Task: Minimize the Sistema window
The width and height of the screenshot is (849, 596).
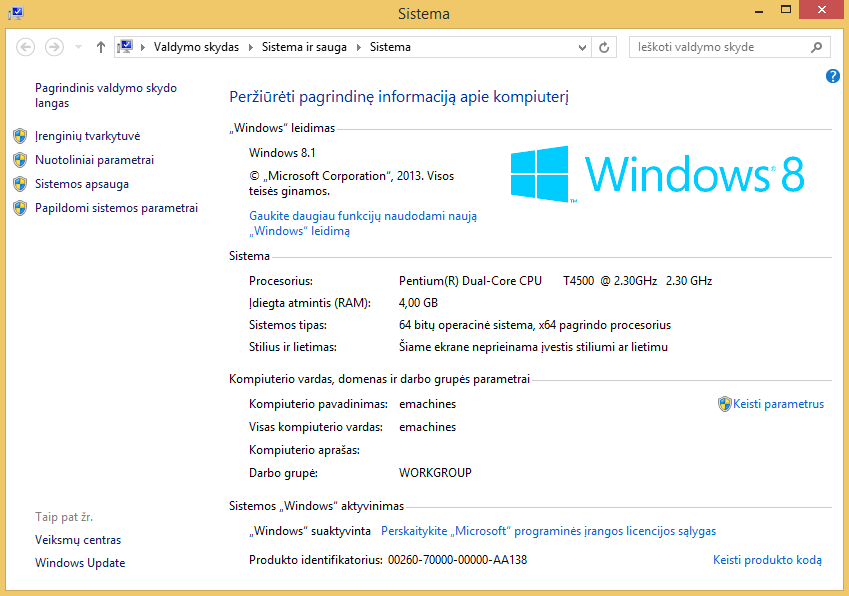Action: click(759, 10)
